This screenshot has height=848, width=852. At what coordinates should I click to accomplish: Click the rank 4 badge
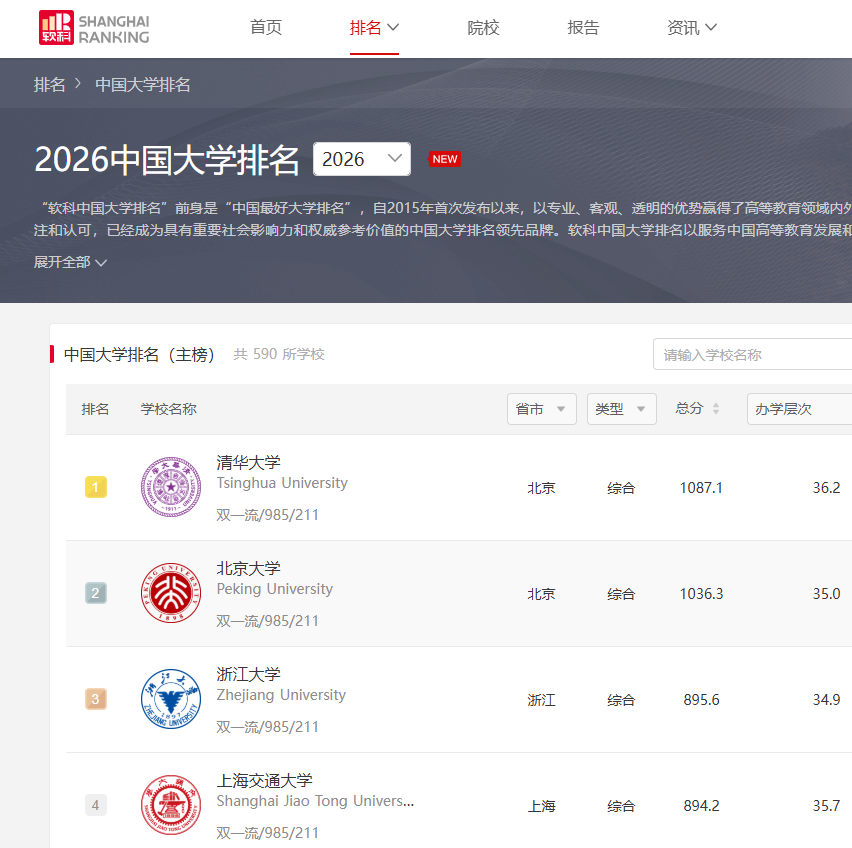tap(96, 805)
